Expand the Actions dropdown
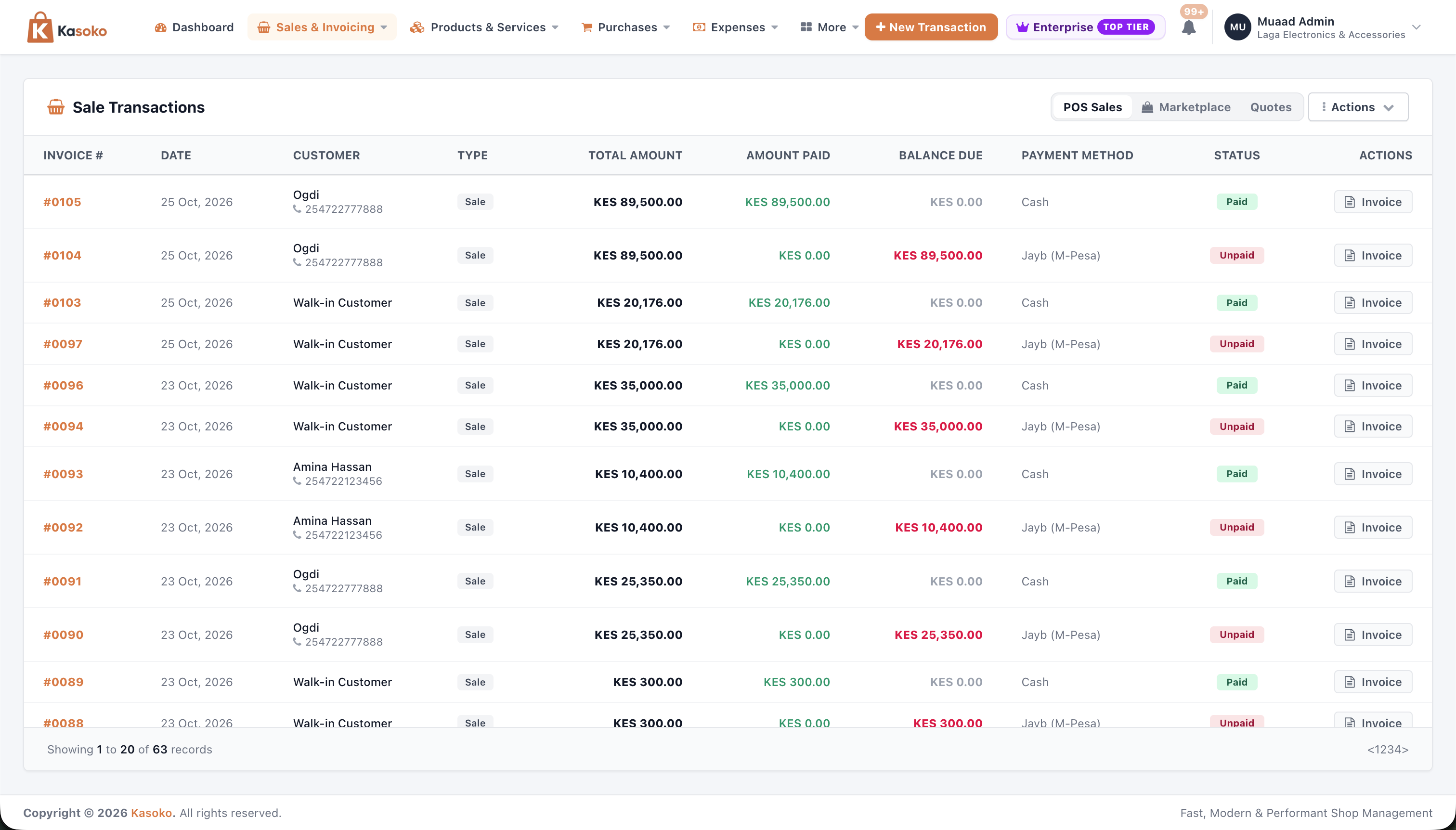Viewport: 1456px width, 830px height. (x=1358, y=107)
